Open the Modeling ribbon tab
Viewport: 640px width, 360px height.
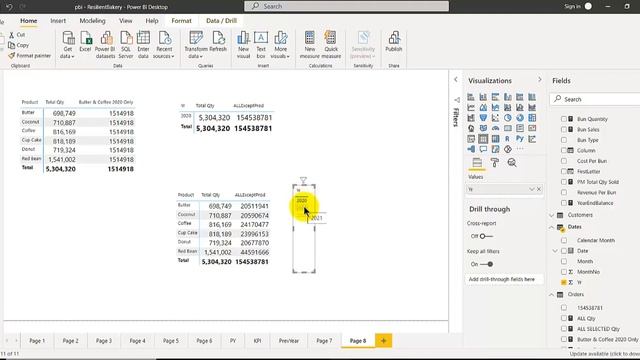[92, 21]
